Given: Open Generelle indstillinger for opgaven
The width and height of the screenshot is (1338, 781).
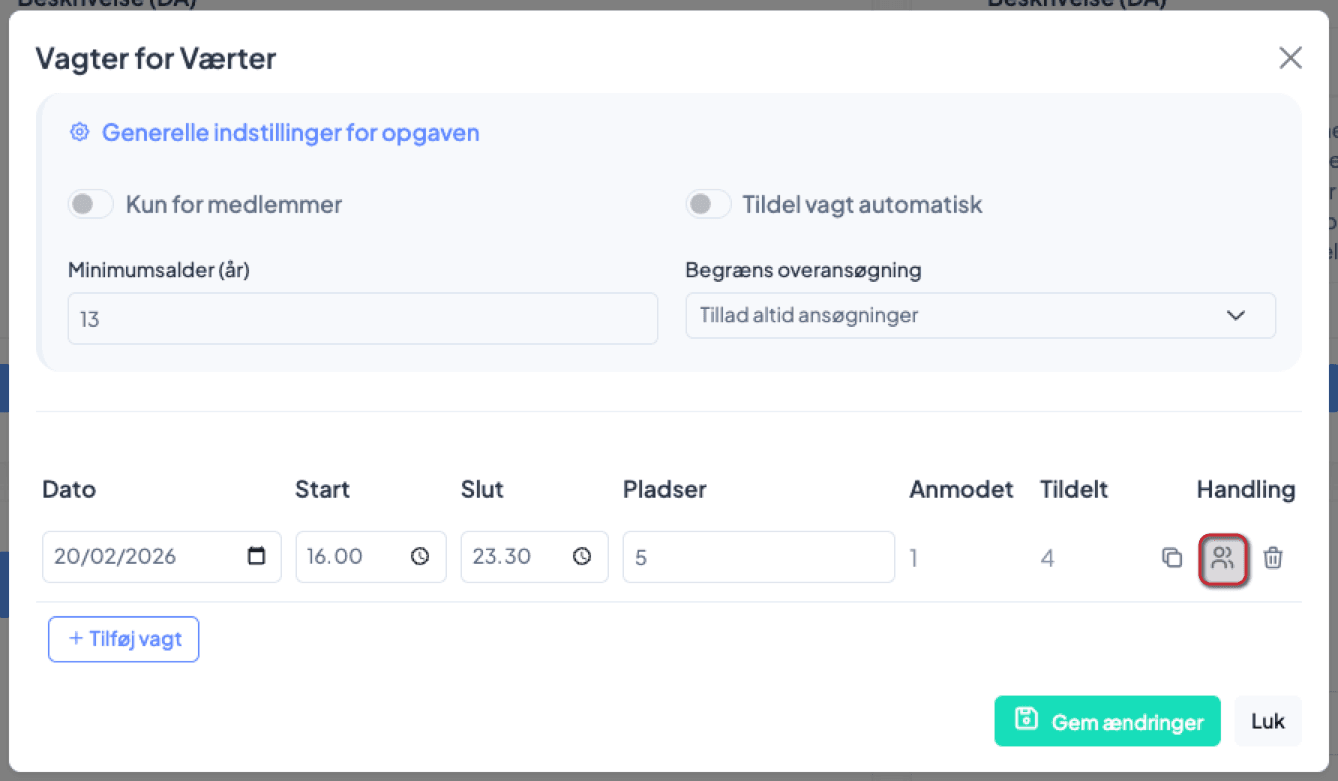Looking at the screenshot, I should point(291,132).
